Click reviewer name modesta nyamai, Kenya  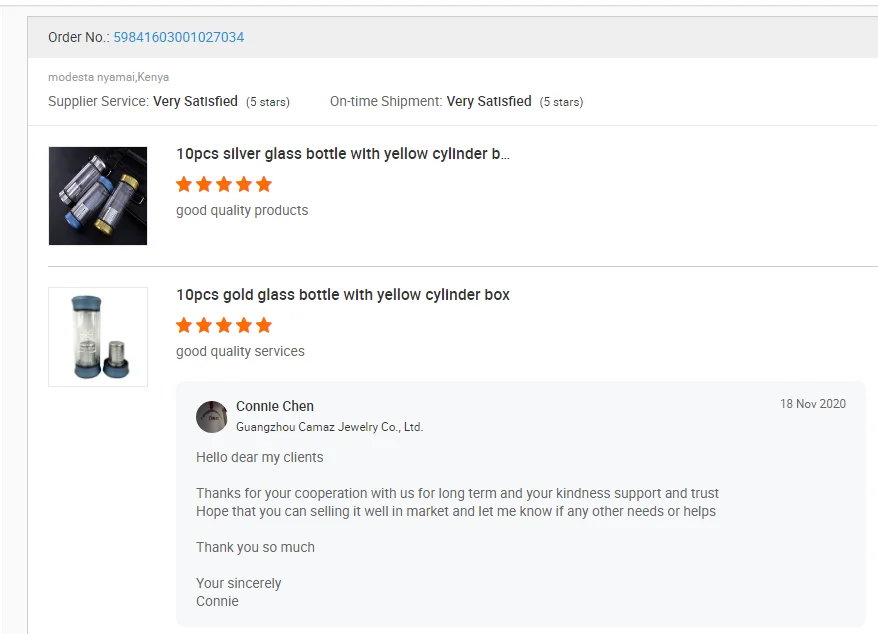108,77
